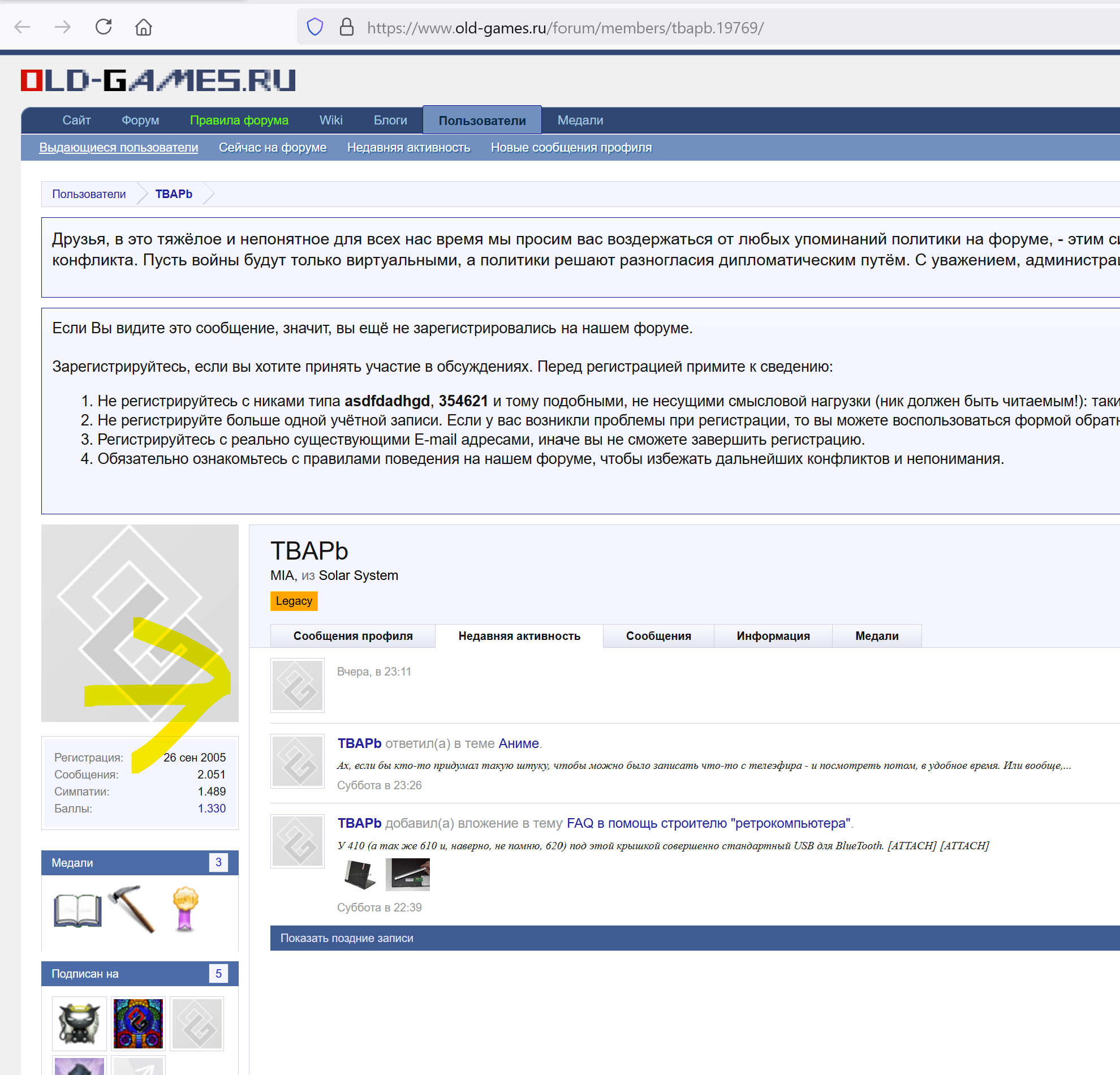Open Правила форума in navigation menu
The height and width of the screenshot is (1075, 1120).
click(239, 120)
